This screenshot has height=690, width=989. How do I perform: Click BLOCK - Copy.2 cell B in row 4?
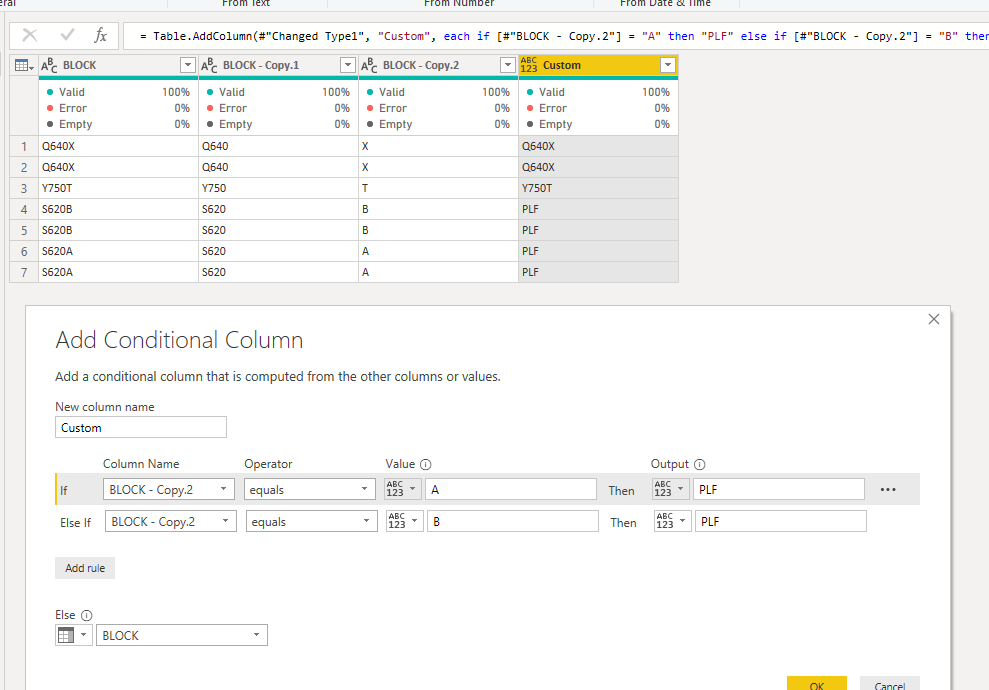point(438,209)
